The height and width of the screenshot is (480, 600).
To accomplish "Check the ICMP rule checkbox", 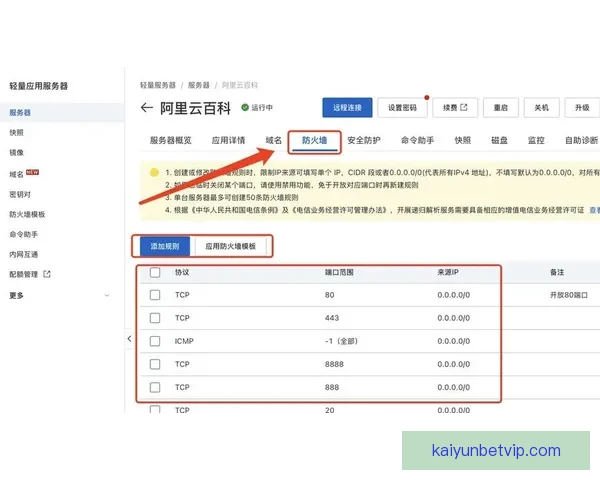I will 155,341.
